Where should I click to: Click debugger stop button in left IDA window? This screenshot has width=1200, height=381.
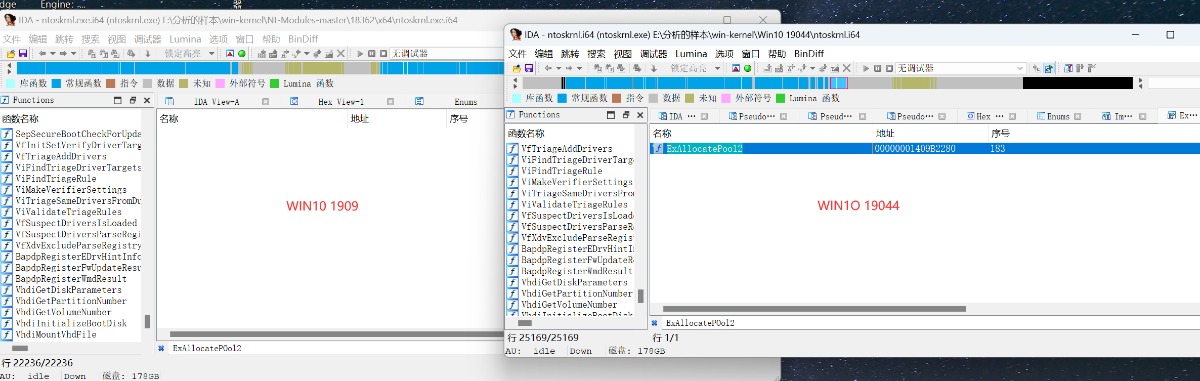point(384,53)
